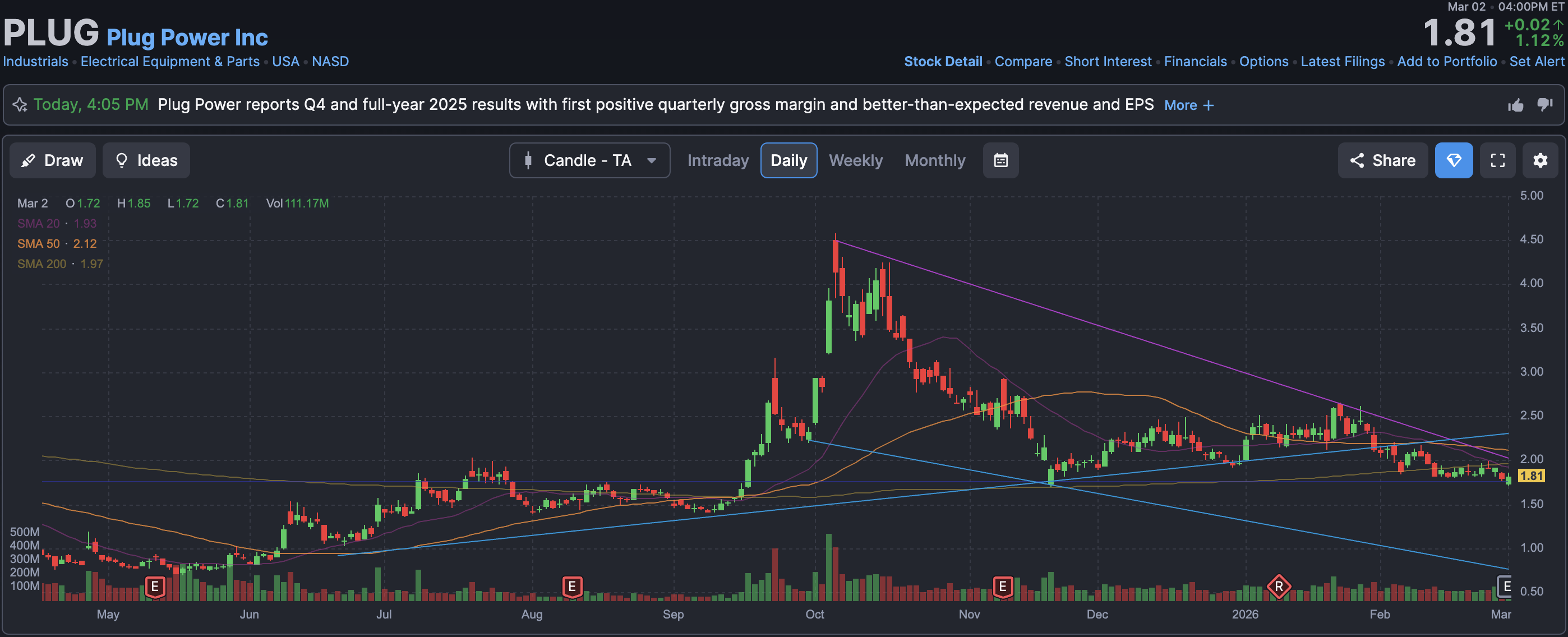Click the blue diamond premium icon
Image resolution: width=1568 pixels, height=637 pixels.
coord(1454,160)
